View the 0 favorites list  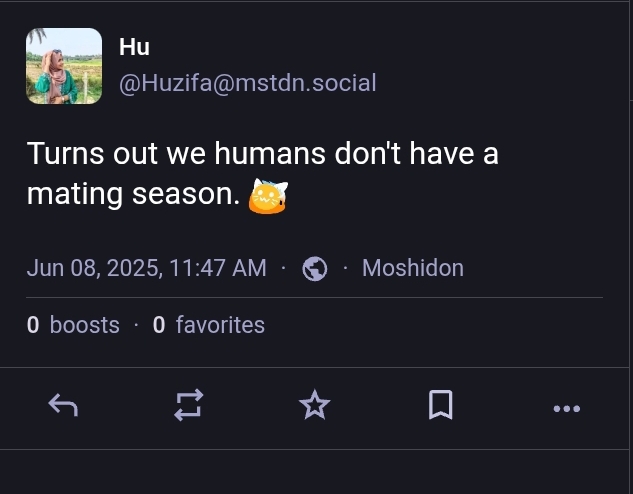tap(209, 325)
